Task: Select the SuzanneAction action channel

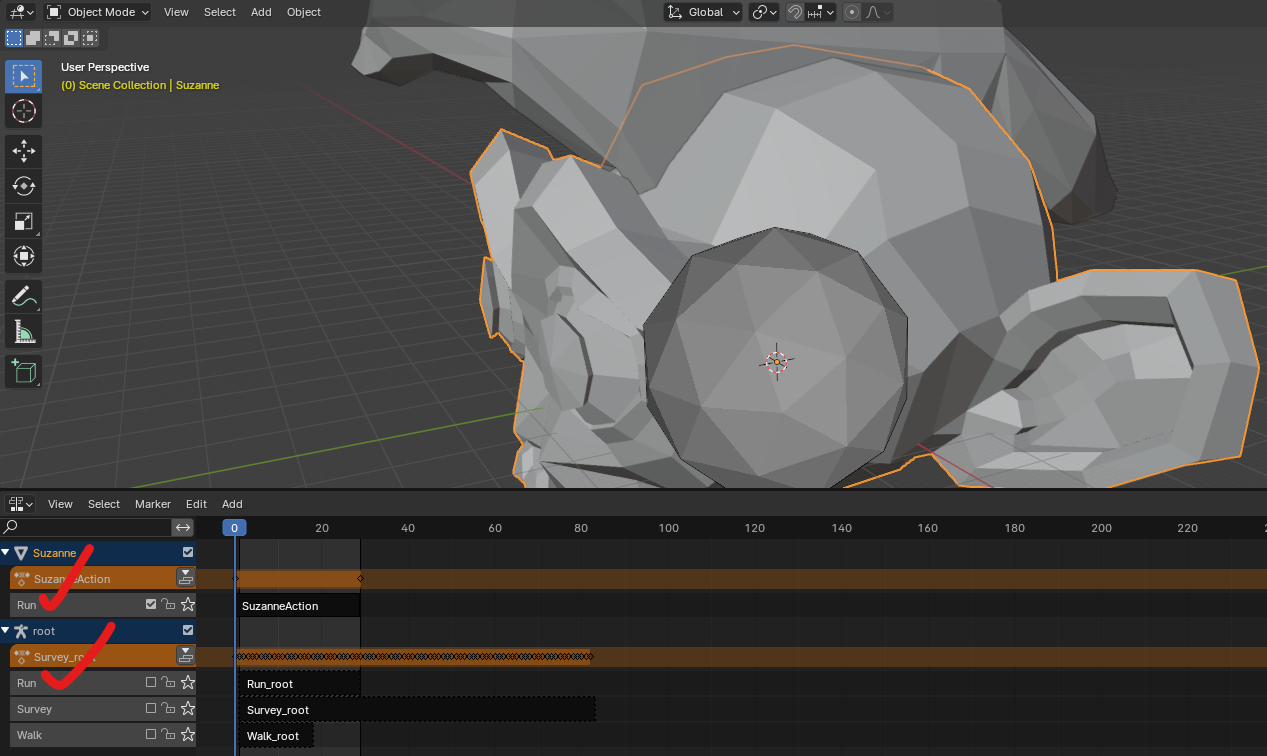Action: pyautogui.click(x=92, y=578)
